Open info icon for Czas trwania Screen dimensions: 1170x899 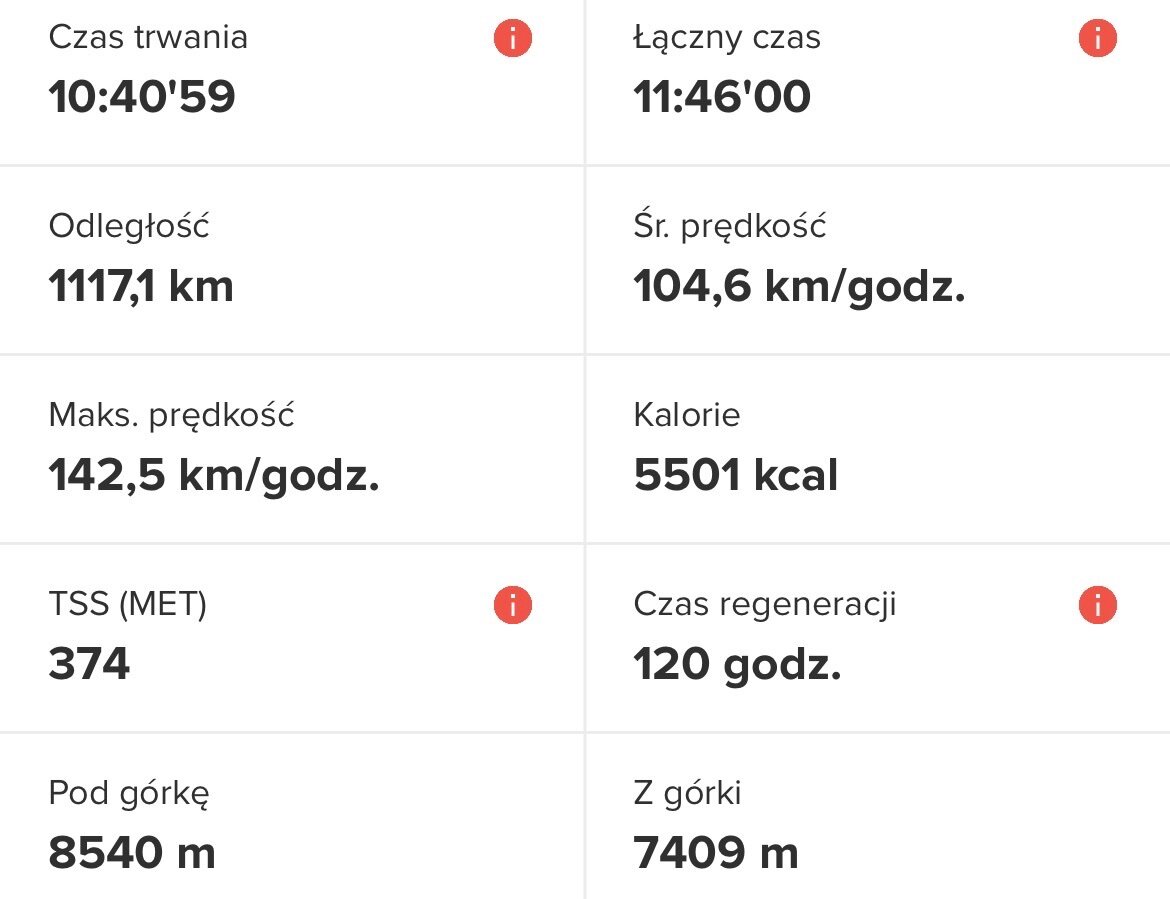pyautogui.click(x=513, y=39)
